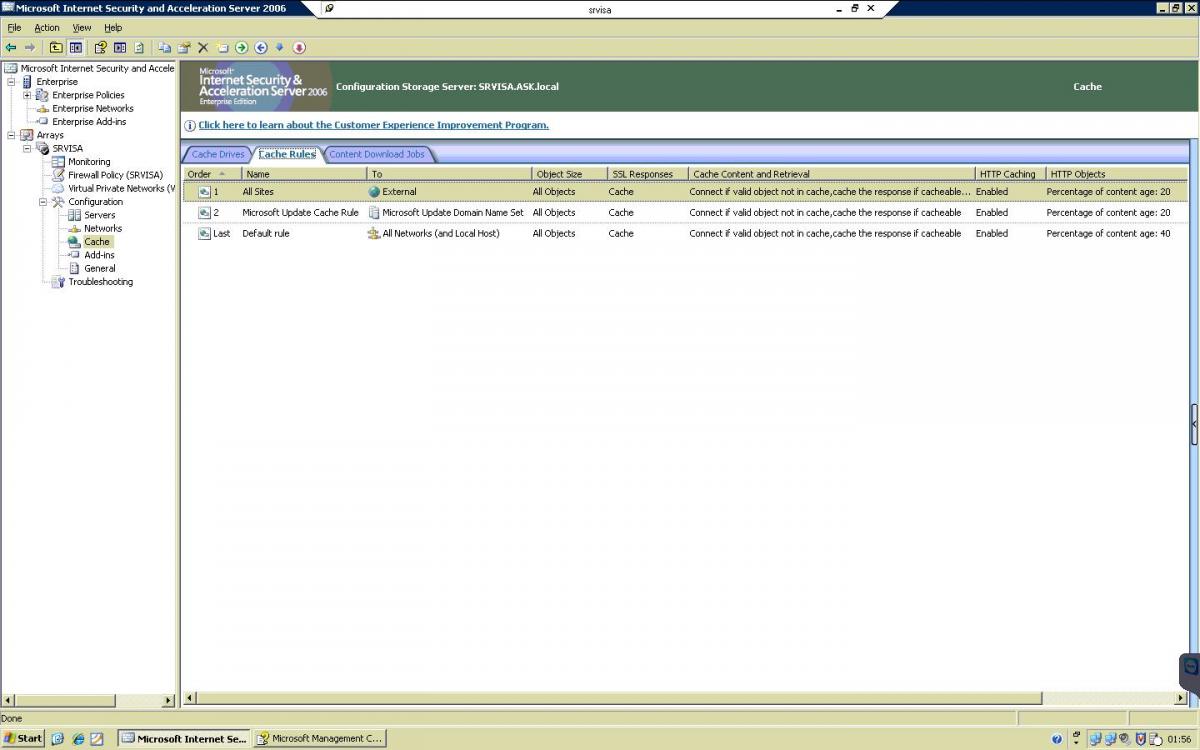
Task: Click the Delete X toolbar icon
Action: pos(203,47)
